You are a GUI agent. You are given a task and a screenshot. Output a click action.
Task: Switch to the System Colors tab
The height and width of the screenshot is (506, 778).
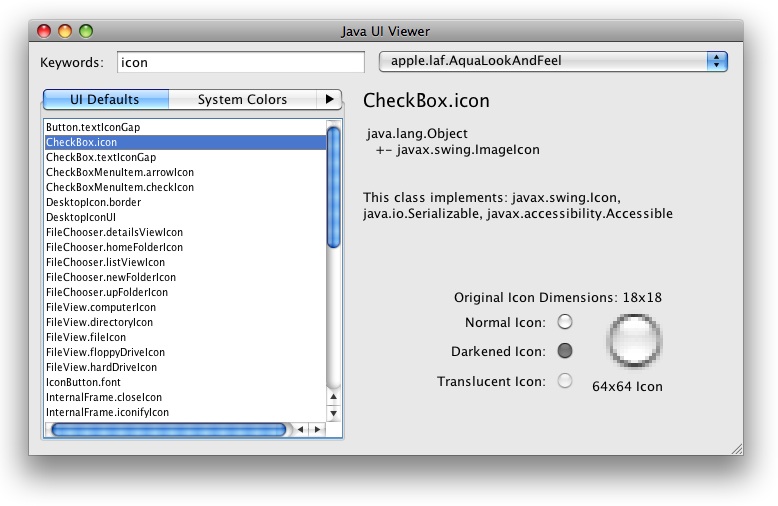coord(243,99)
